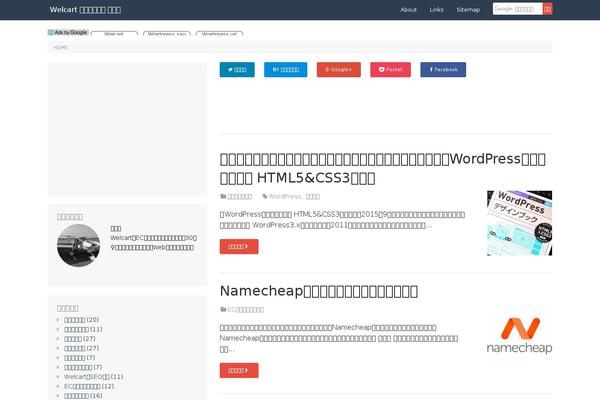Share on Google+ with the red button
The width and height of the screenshot is (600, 400).
coord(339,70)
